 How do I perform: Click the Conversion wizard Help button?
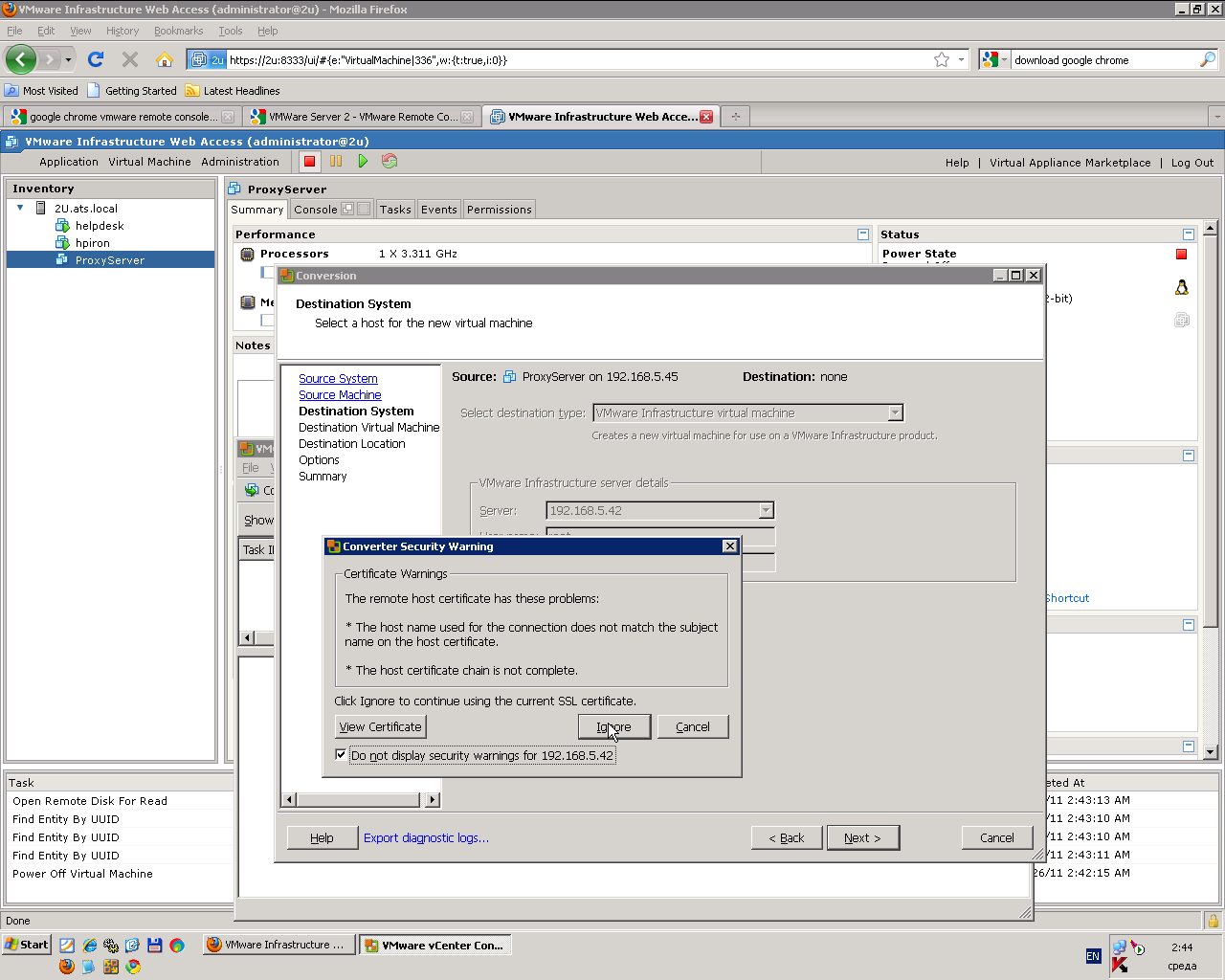(x=323, y=838)
